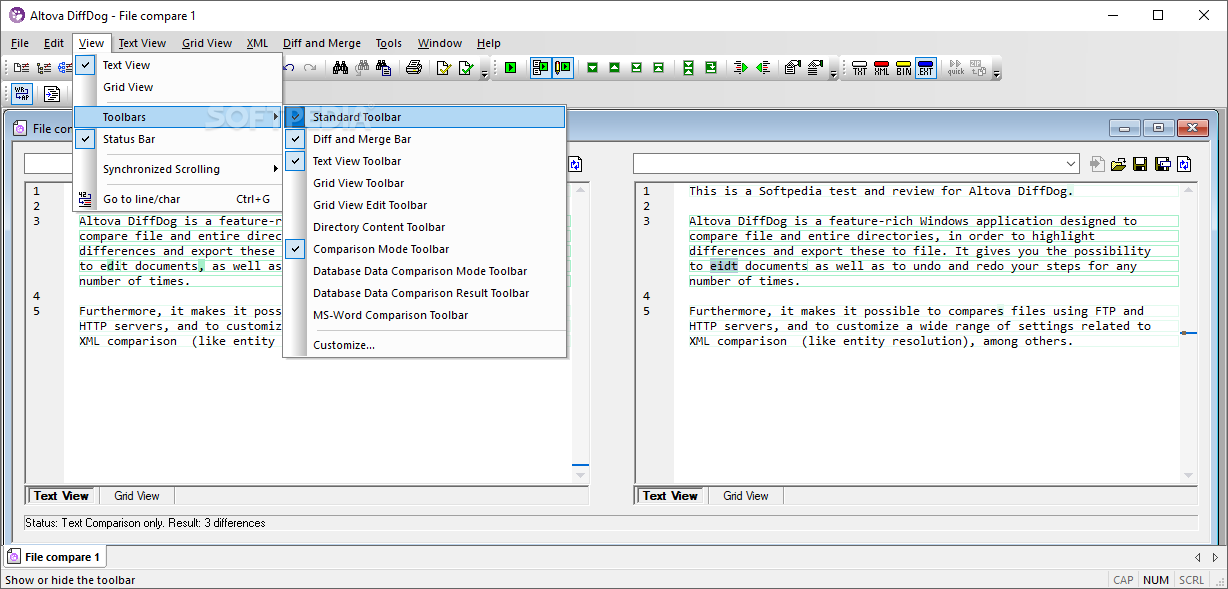Click the Redo arrow icon
The width and height of the screenshot is (1228, 589).
[310, 68]
